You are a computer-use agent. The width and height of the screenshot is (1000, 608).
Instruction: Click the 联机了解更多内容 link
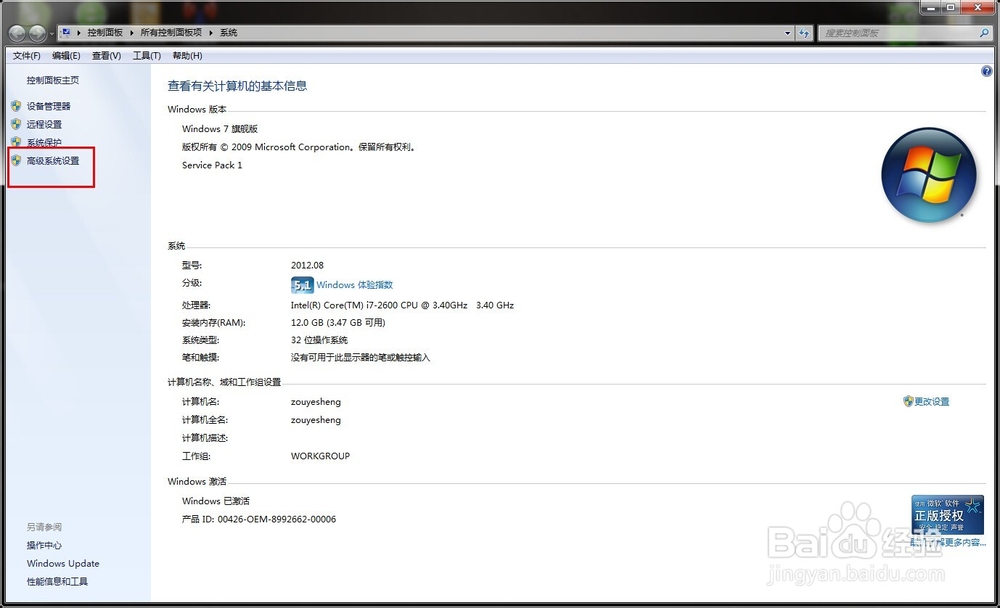pyautogui.click(x=948, y=542)
